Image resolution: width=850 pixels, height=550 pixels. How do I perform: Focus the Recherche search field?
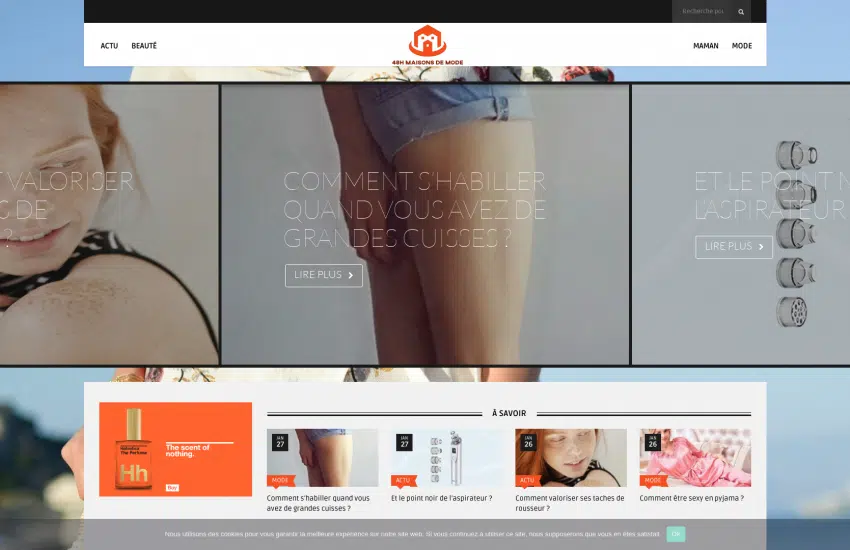[x=701, y=12]
